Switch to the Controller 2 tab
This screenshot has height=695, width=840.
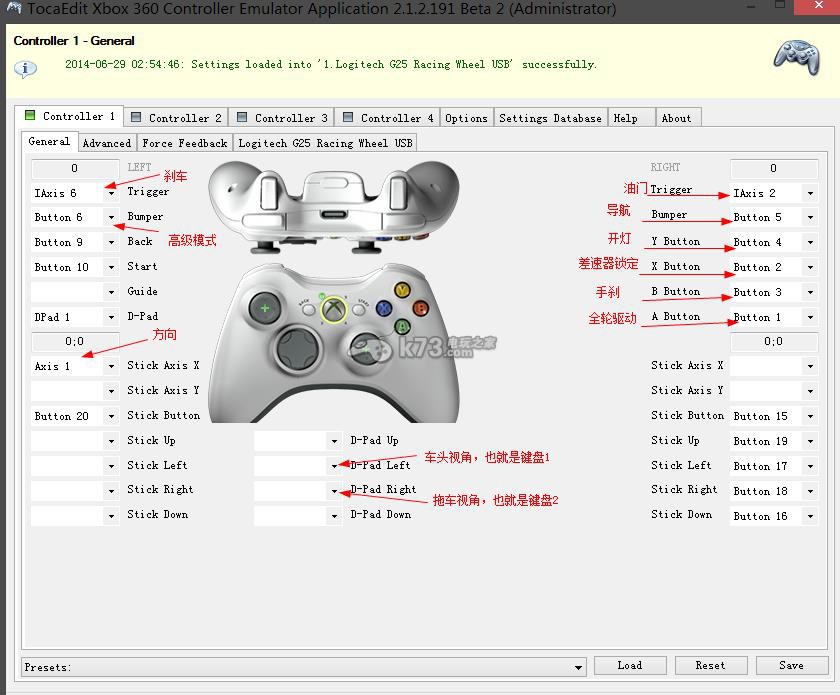(x=177, y=118)
